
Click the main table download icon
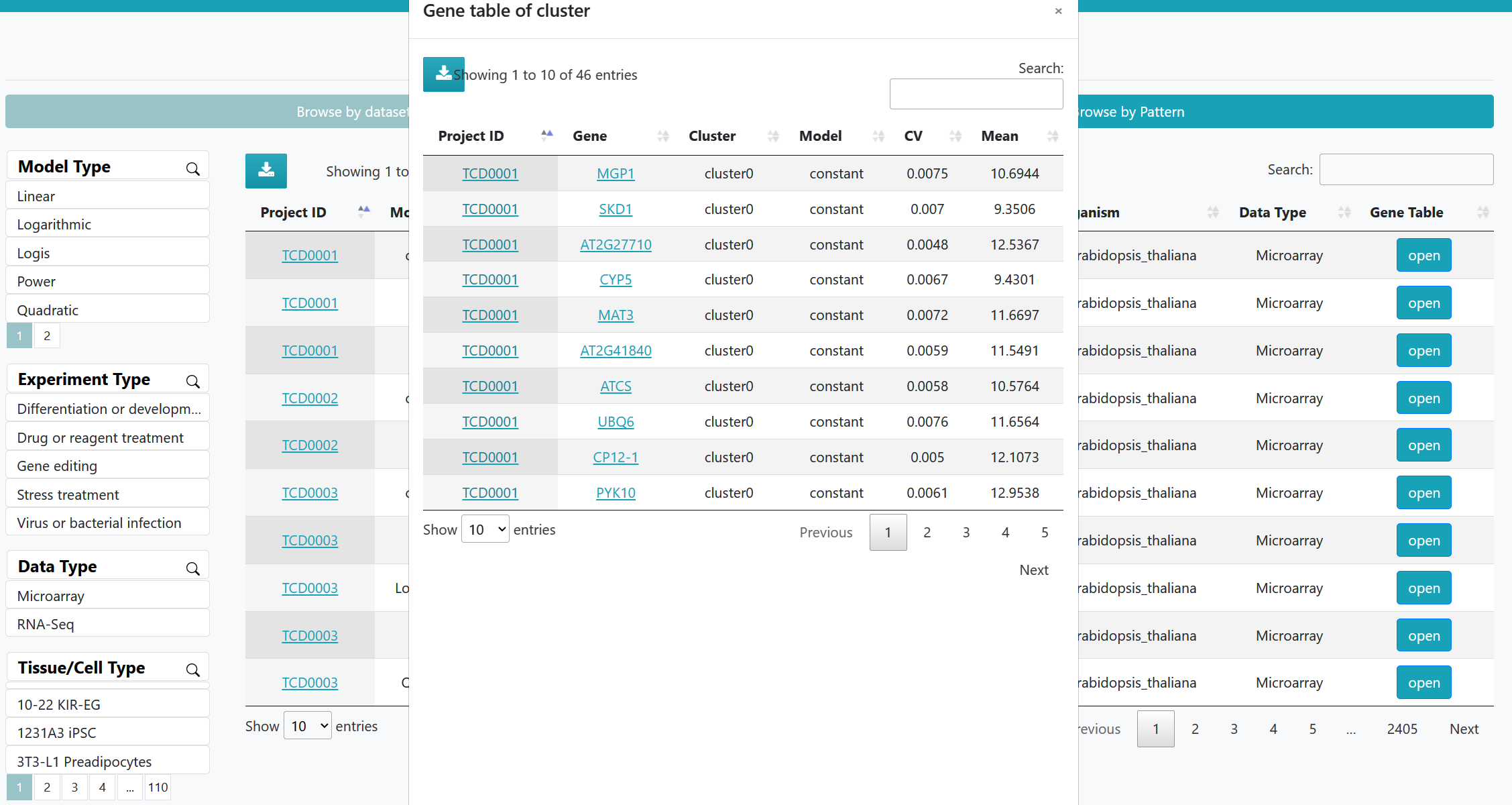pos(266,170)
